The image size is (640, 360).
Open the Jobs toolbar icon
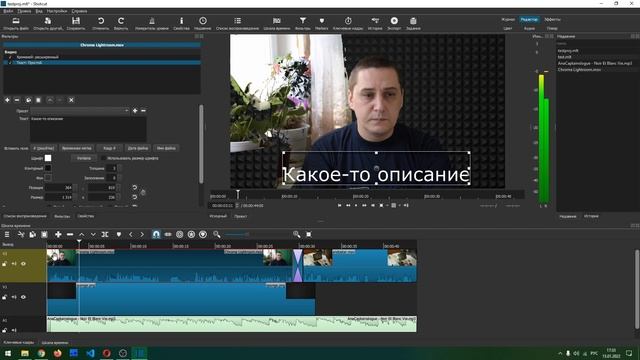[413, 21]
